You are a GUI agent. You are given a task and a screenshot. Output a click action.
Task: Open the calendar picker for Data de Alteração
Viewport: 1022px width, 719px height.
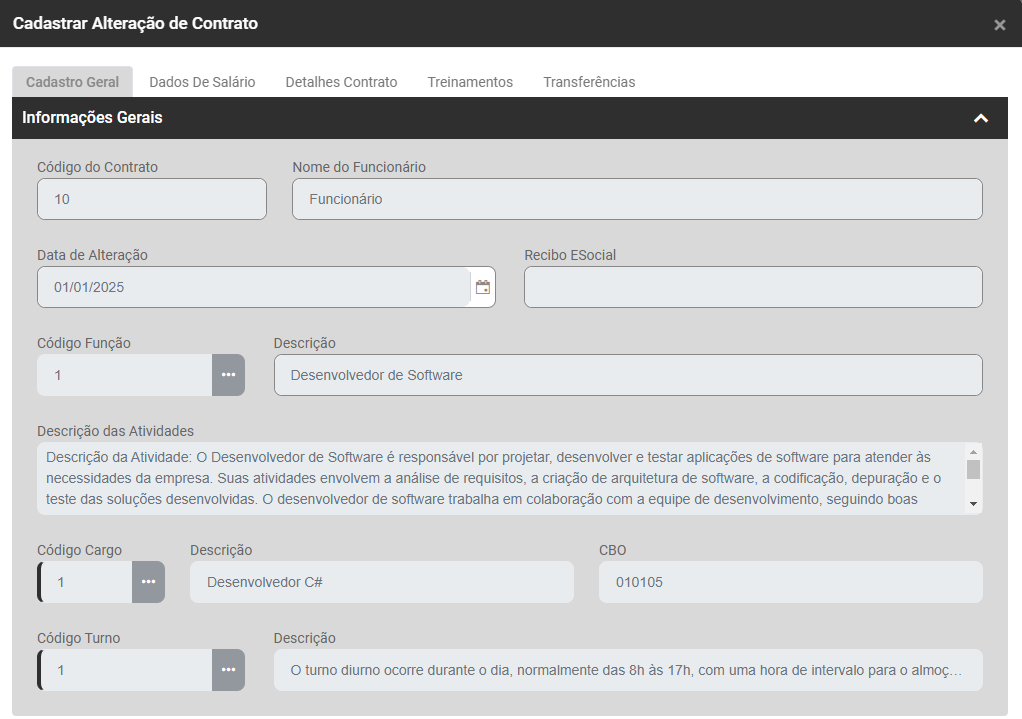click(x=483, y=287)
